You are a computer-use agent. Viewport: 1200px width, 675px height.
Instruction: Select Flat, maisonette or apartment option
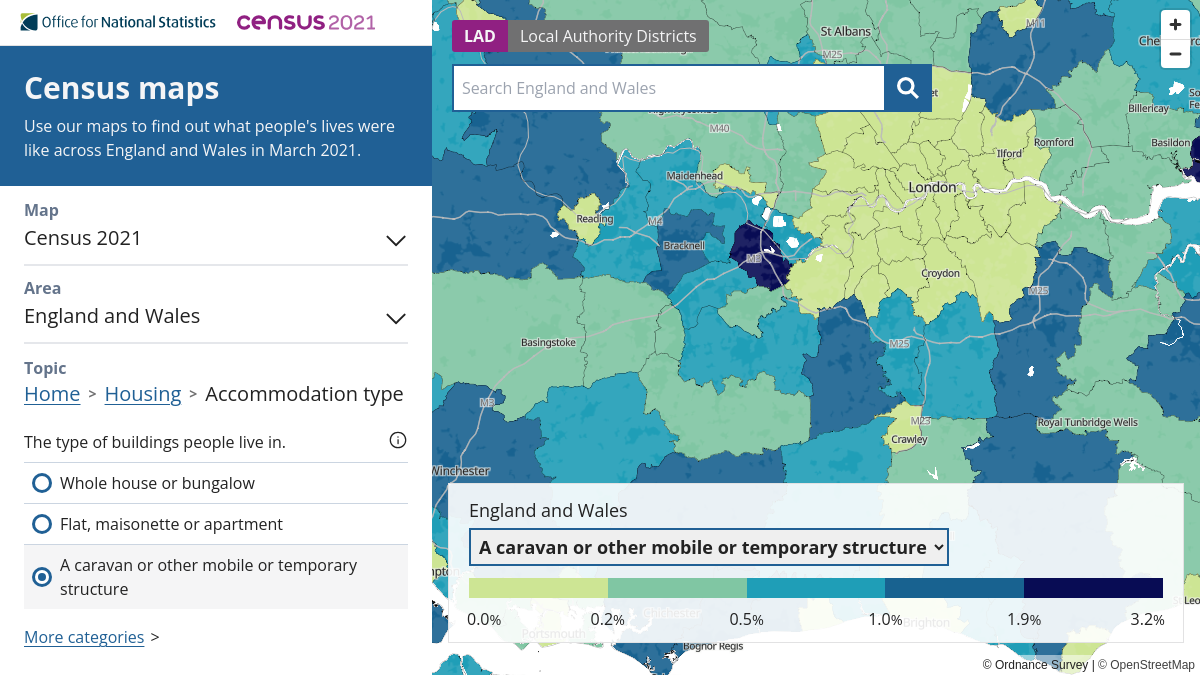pyautogui.click(x=216, y=524)
